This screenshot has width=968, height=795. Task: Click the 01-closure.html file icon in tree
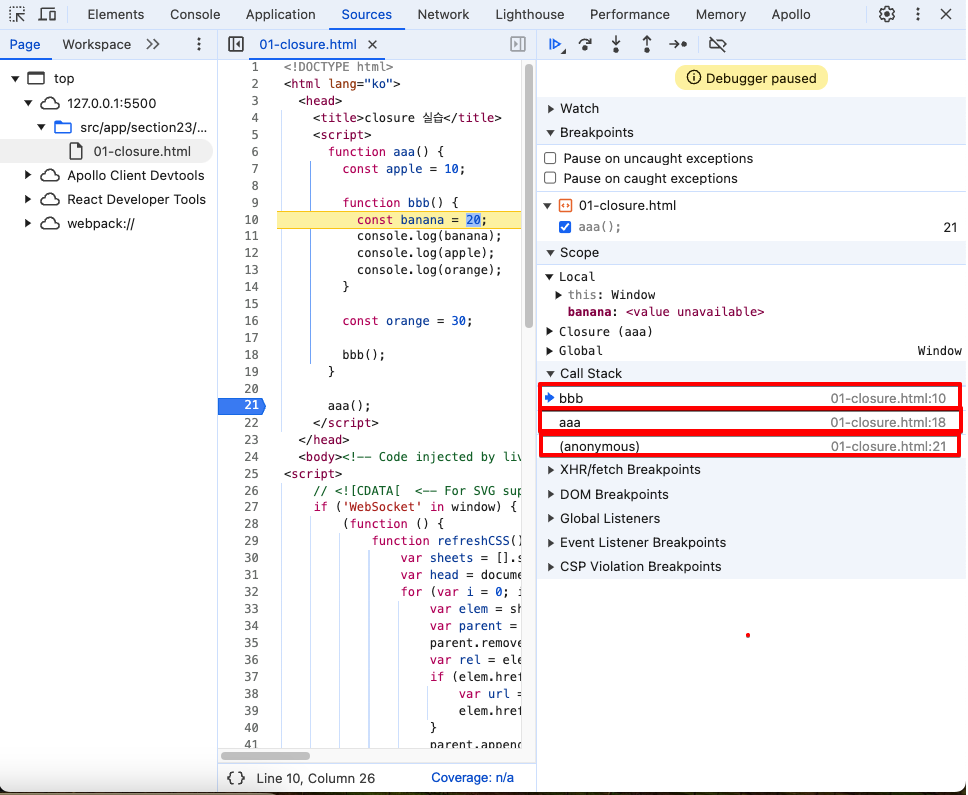(x=76, y=151)
